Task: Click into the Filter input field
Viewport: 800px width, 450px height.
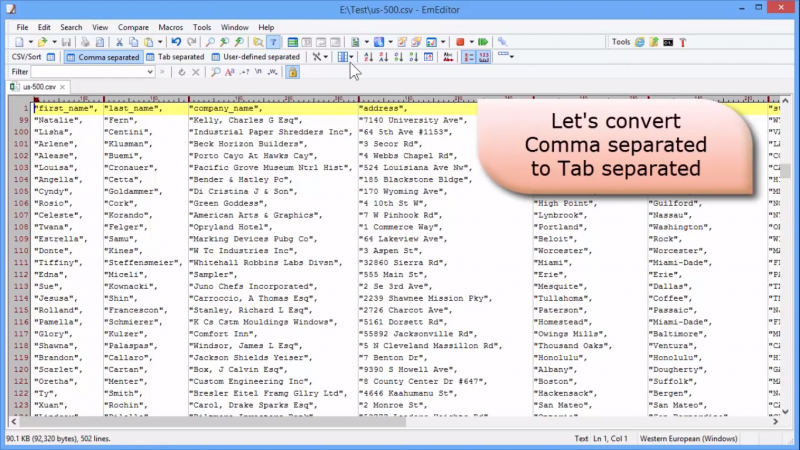Action: tap(89, 72)
